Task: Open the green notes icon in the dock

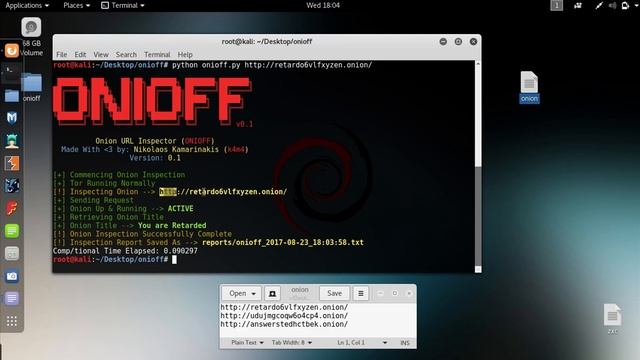Action: click(x=12, y=231)
